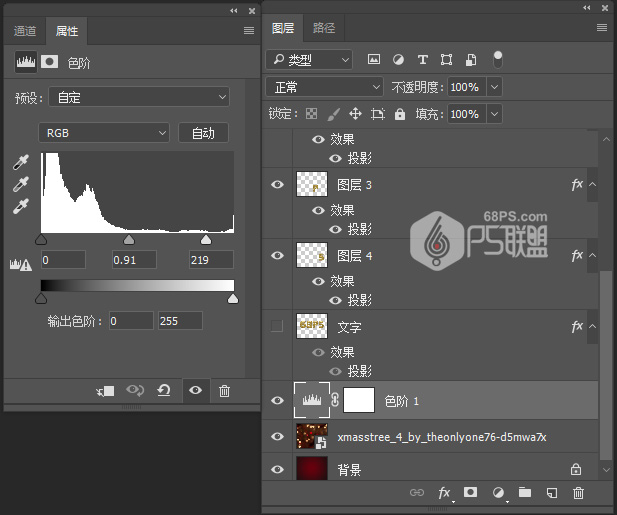Filter layers by text type
Viewport: 617px width, 515px height.
tap(423, 60)
